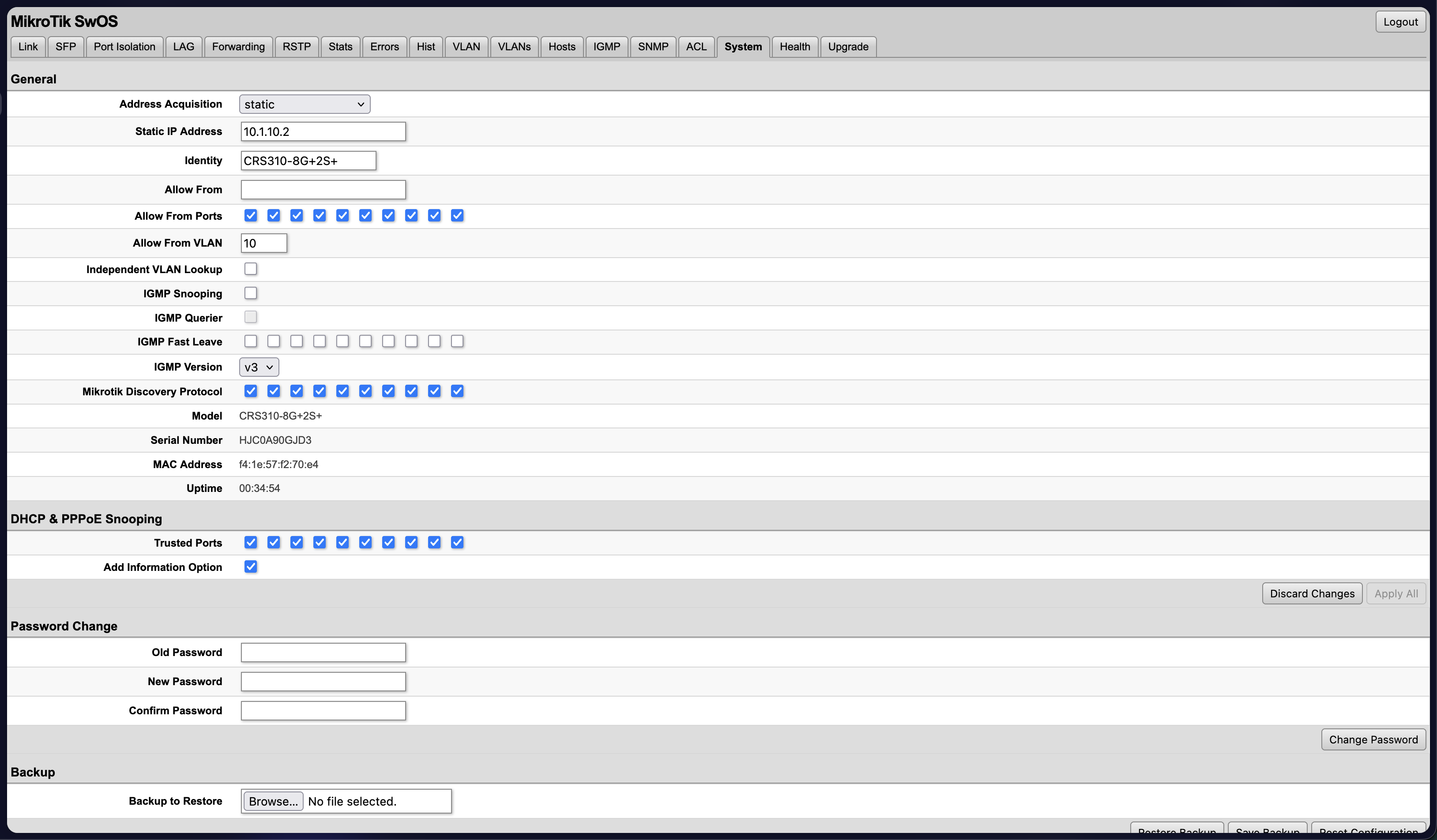Expand the IGMP Version selector
This screenshot has height=840, width=1437.
click(259, 367)
